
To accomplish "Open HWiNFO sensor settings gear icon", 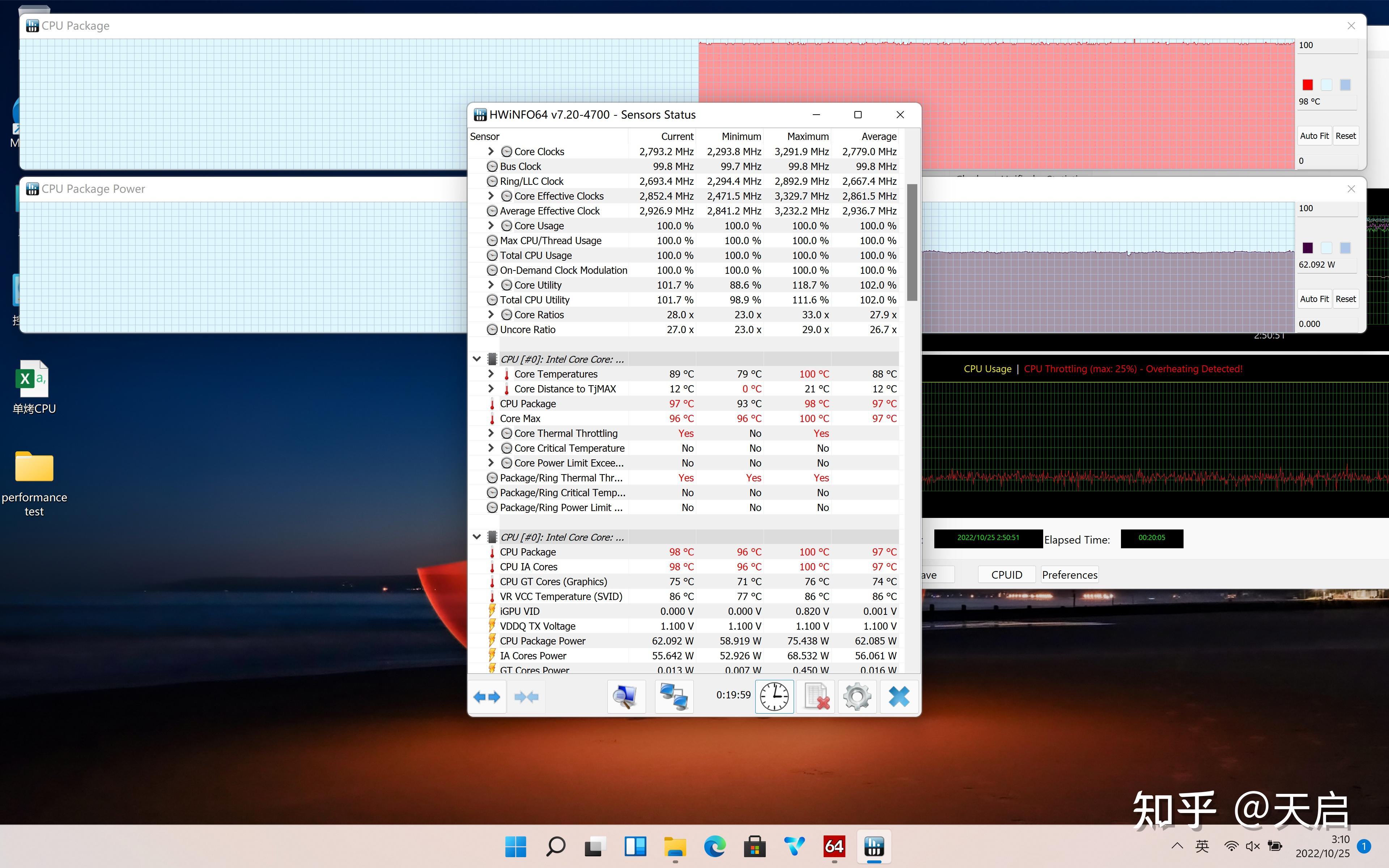I will (857, 697).
